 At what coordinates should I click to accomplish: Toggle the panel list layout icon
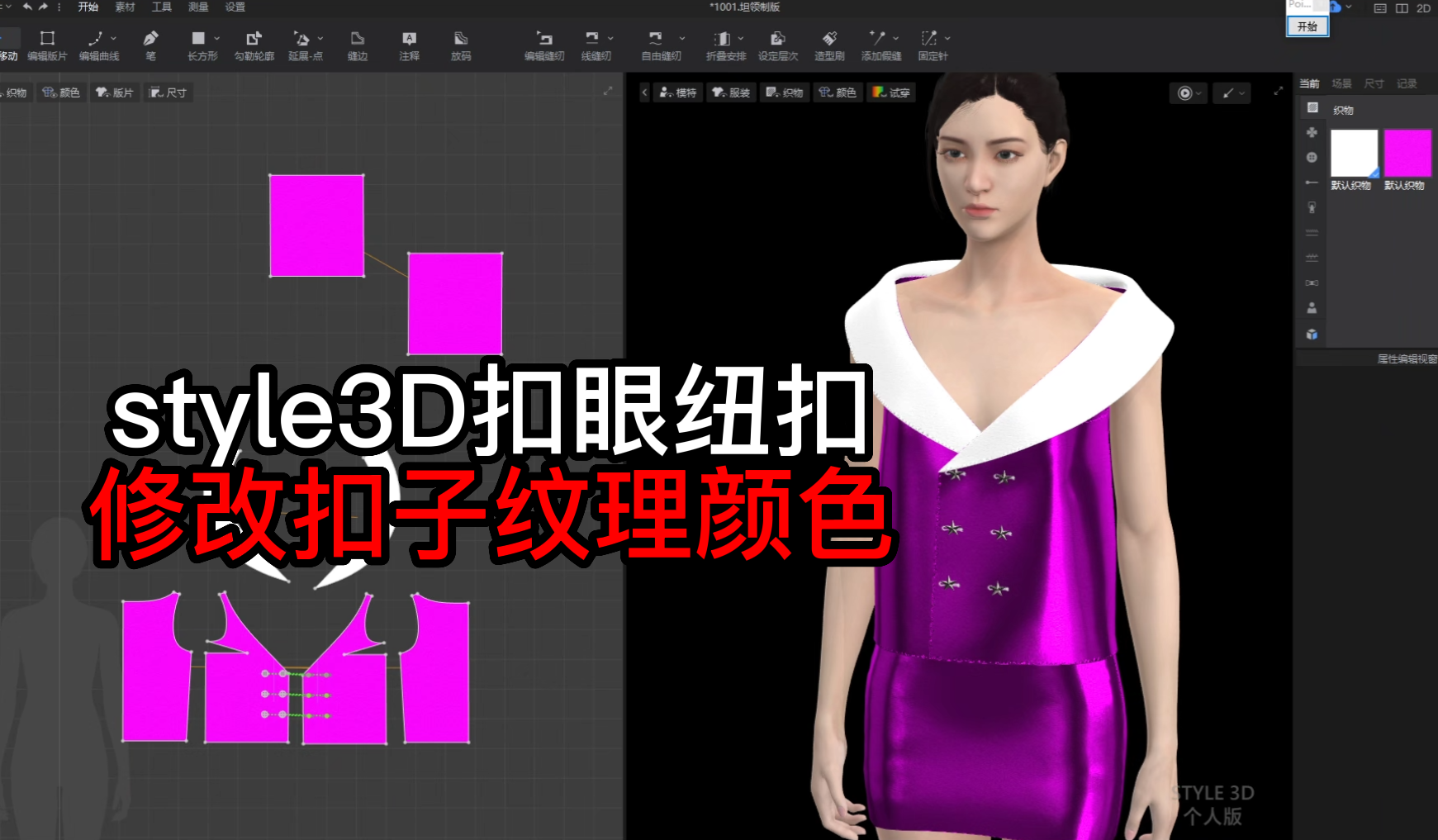[1380, 8]
